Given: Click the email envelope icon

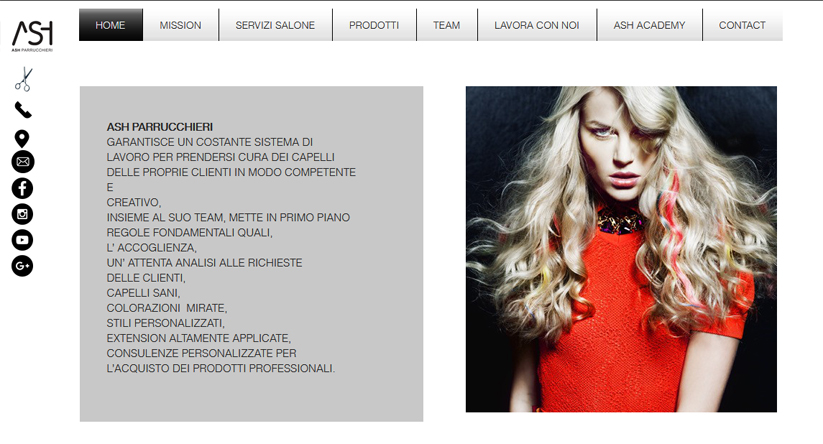Looking at the screenshot, I should (x=23, y=162).
